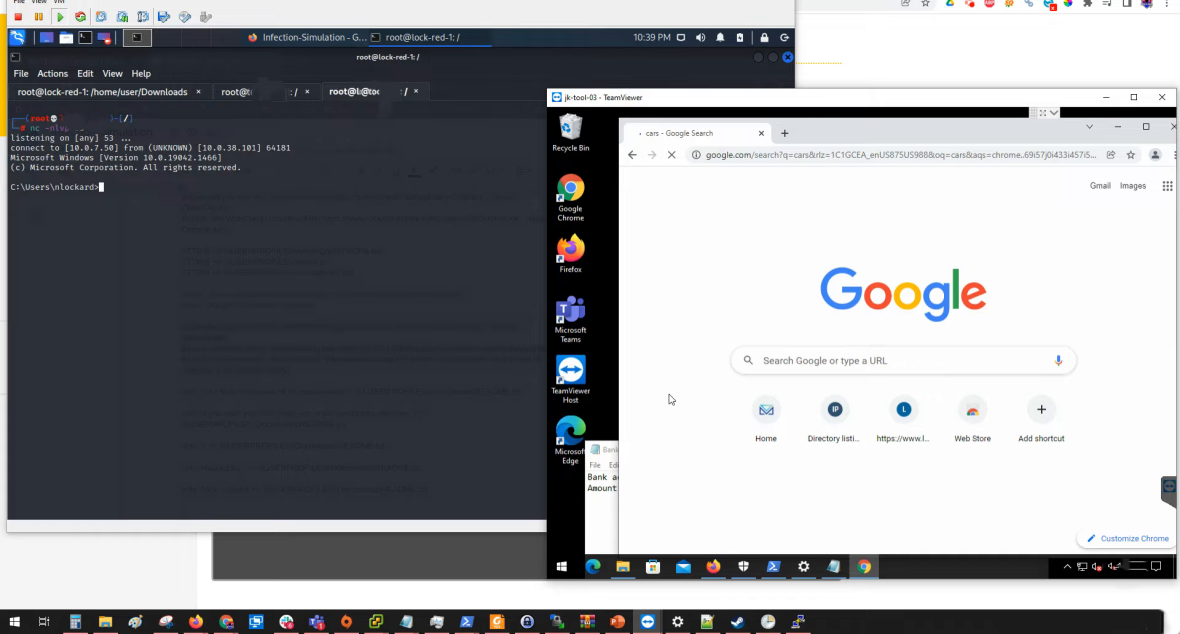Open Microsoft Store in remote taskbar
The height and width of the screenshot is (634, 1180).
(x=653, y=567)
